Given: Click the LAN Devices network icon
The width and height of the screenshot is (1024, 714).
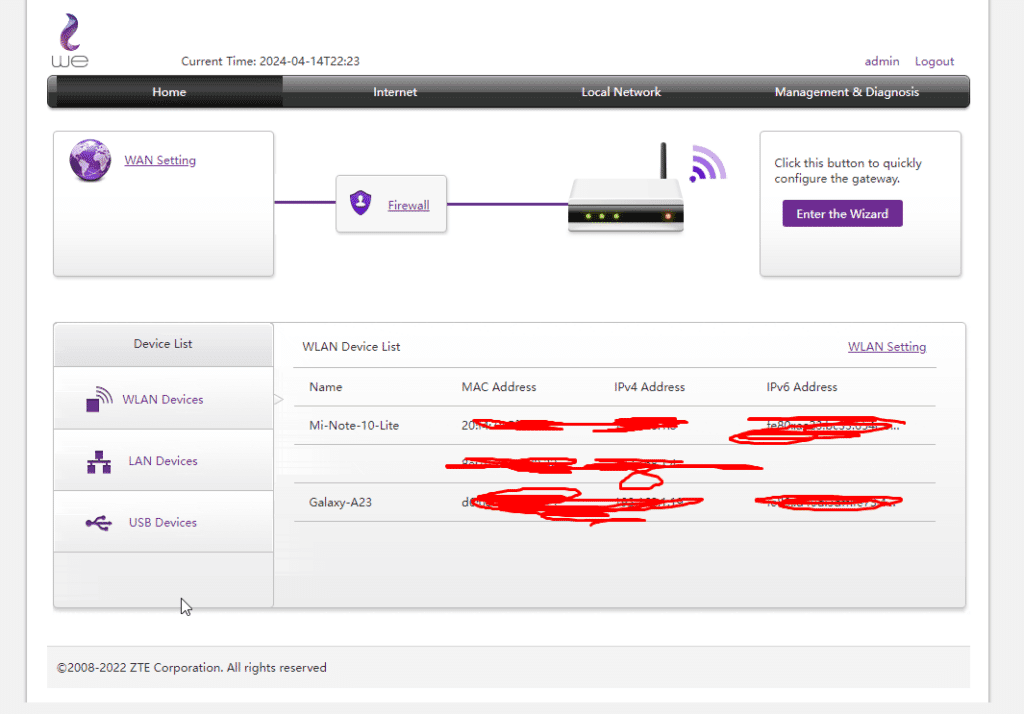Looking at the screenshot, I should point(99,461).
